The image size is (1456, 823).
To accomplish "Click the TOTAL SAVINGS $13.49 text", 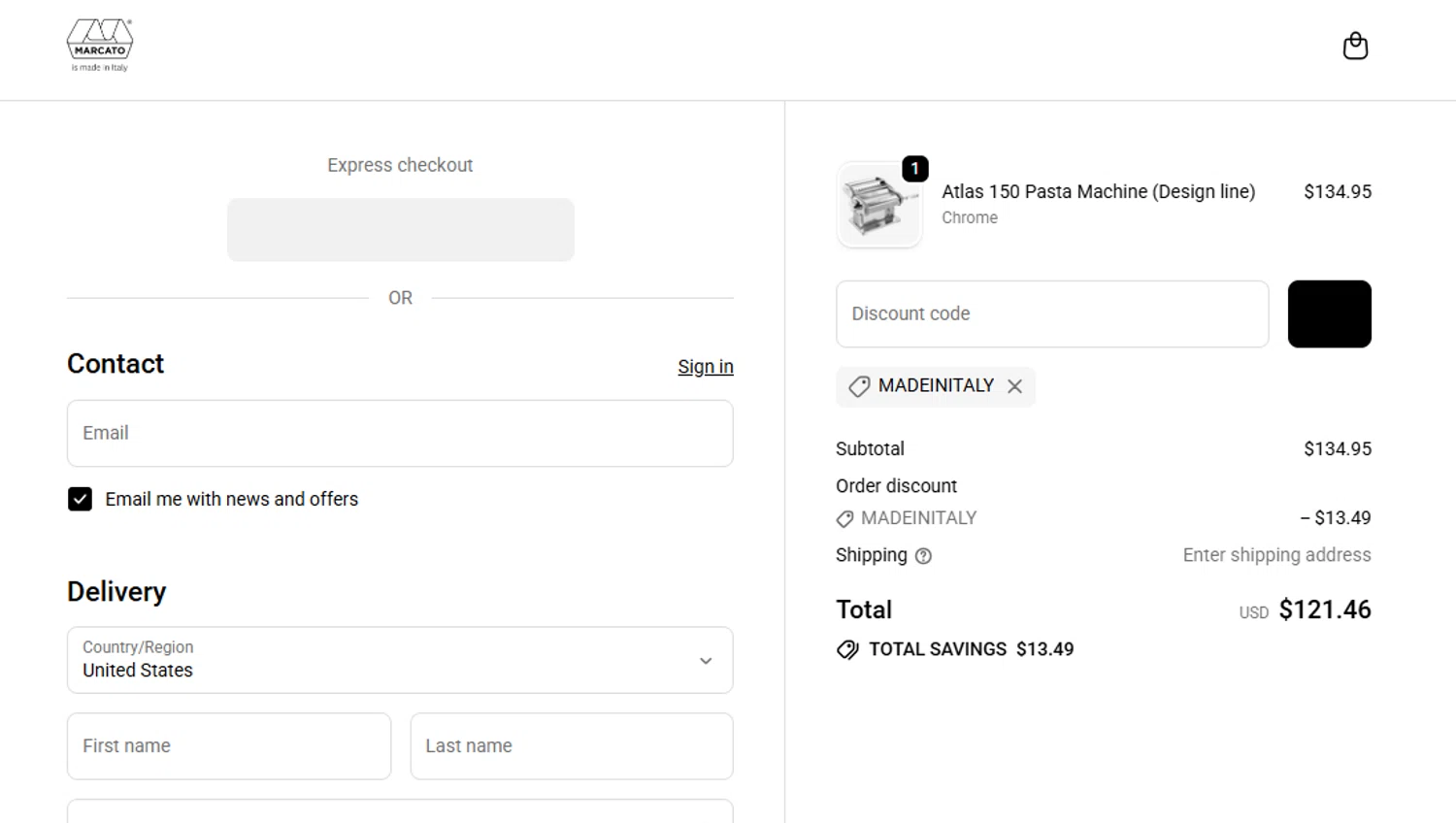I will (x=971, y=649).
